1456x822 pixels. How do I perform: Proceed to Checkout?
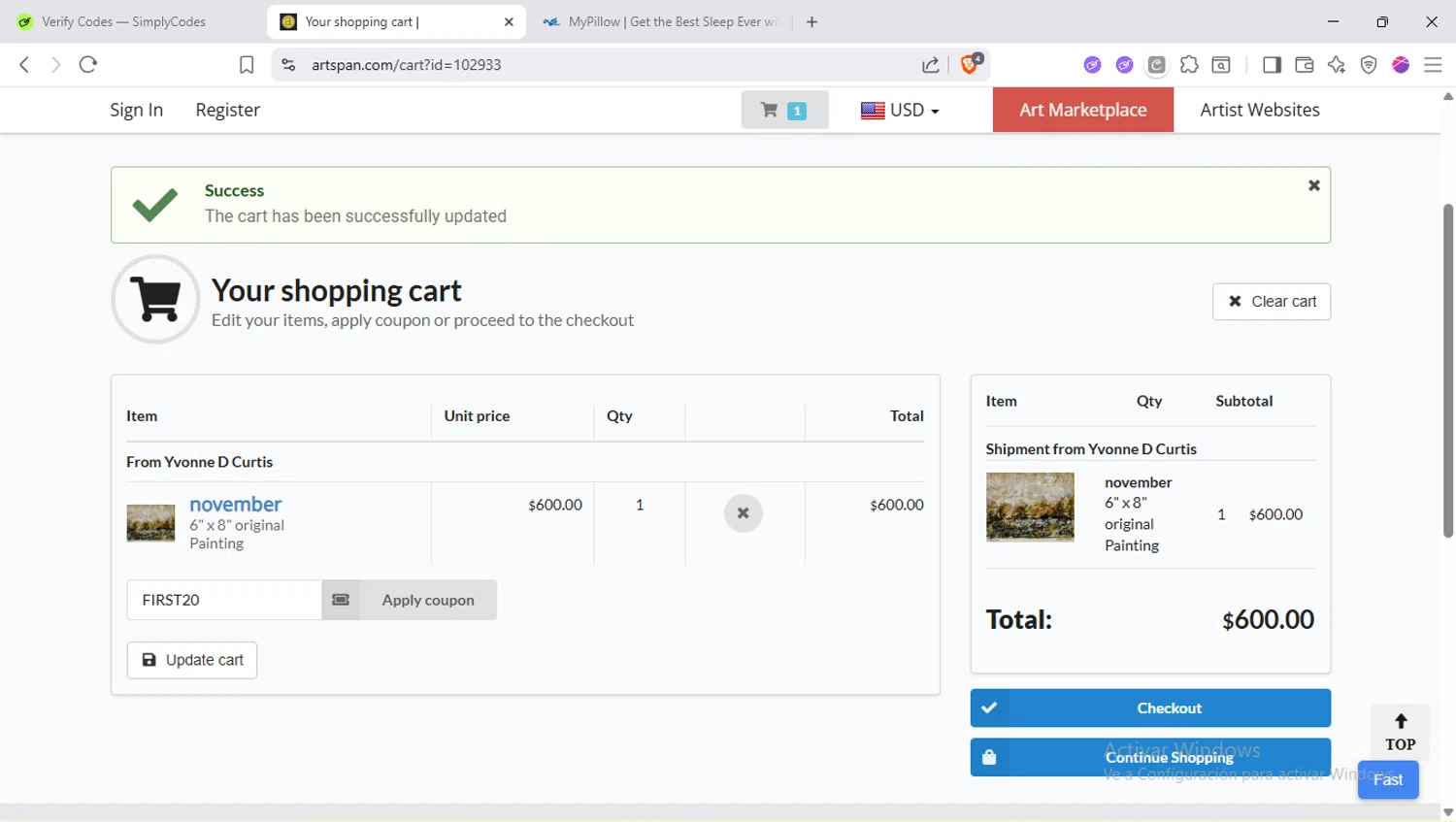pos(1150,708)
